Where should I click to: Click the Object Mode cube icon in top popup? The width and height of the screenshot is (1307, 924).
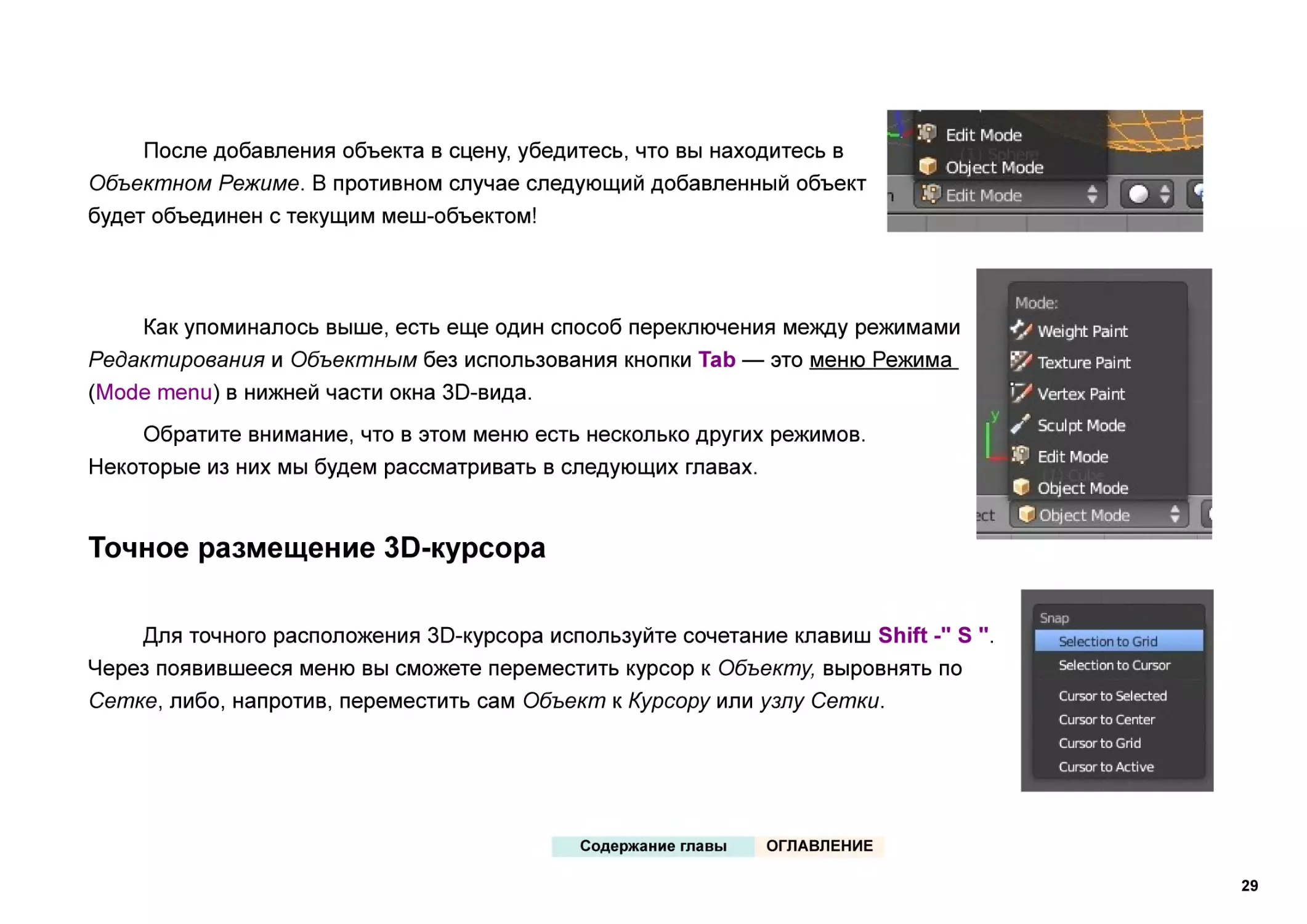[928, 166]
